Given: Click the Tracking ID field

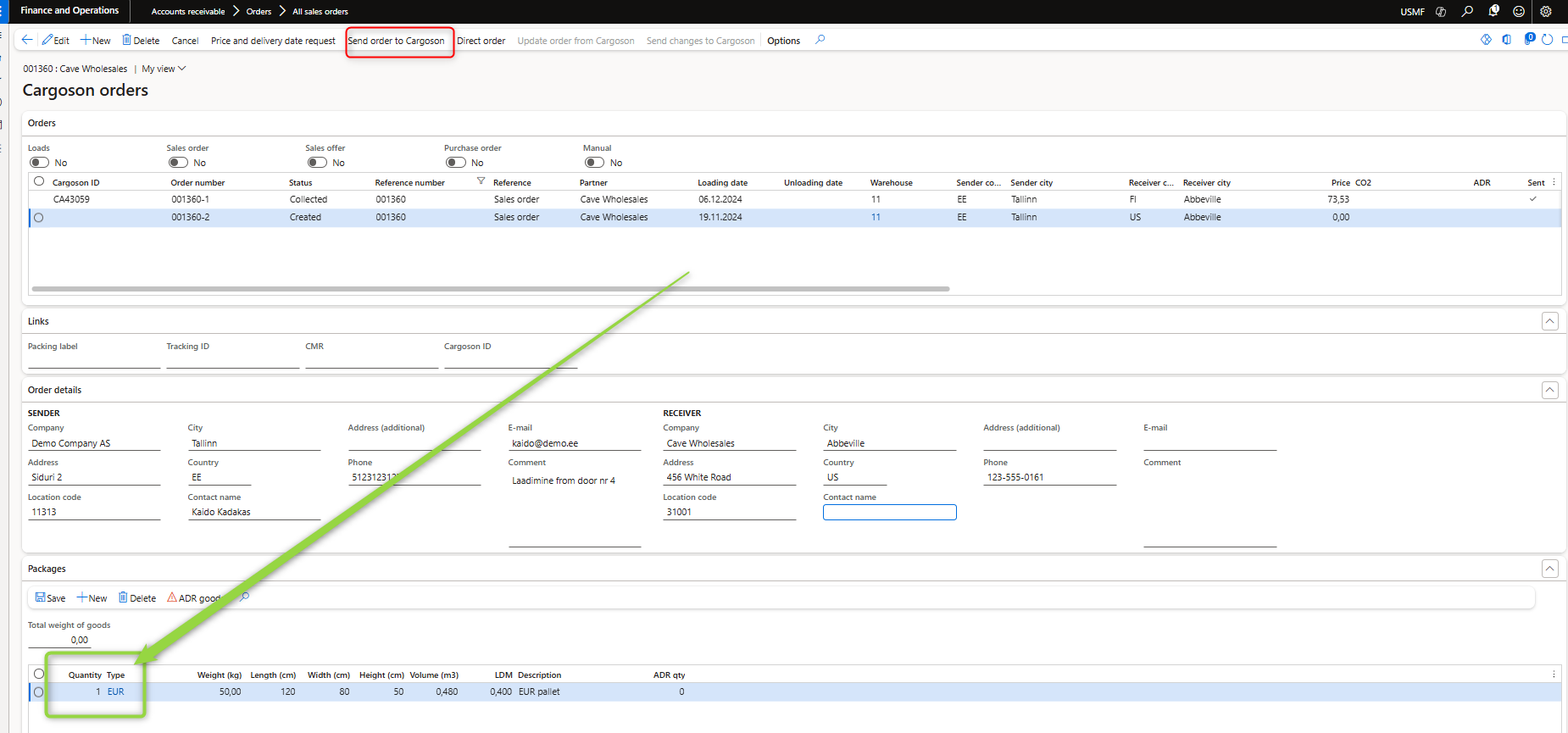Looking at the screenshot, I should pos(232,360).
